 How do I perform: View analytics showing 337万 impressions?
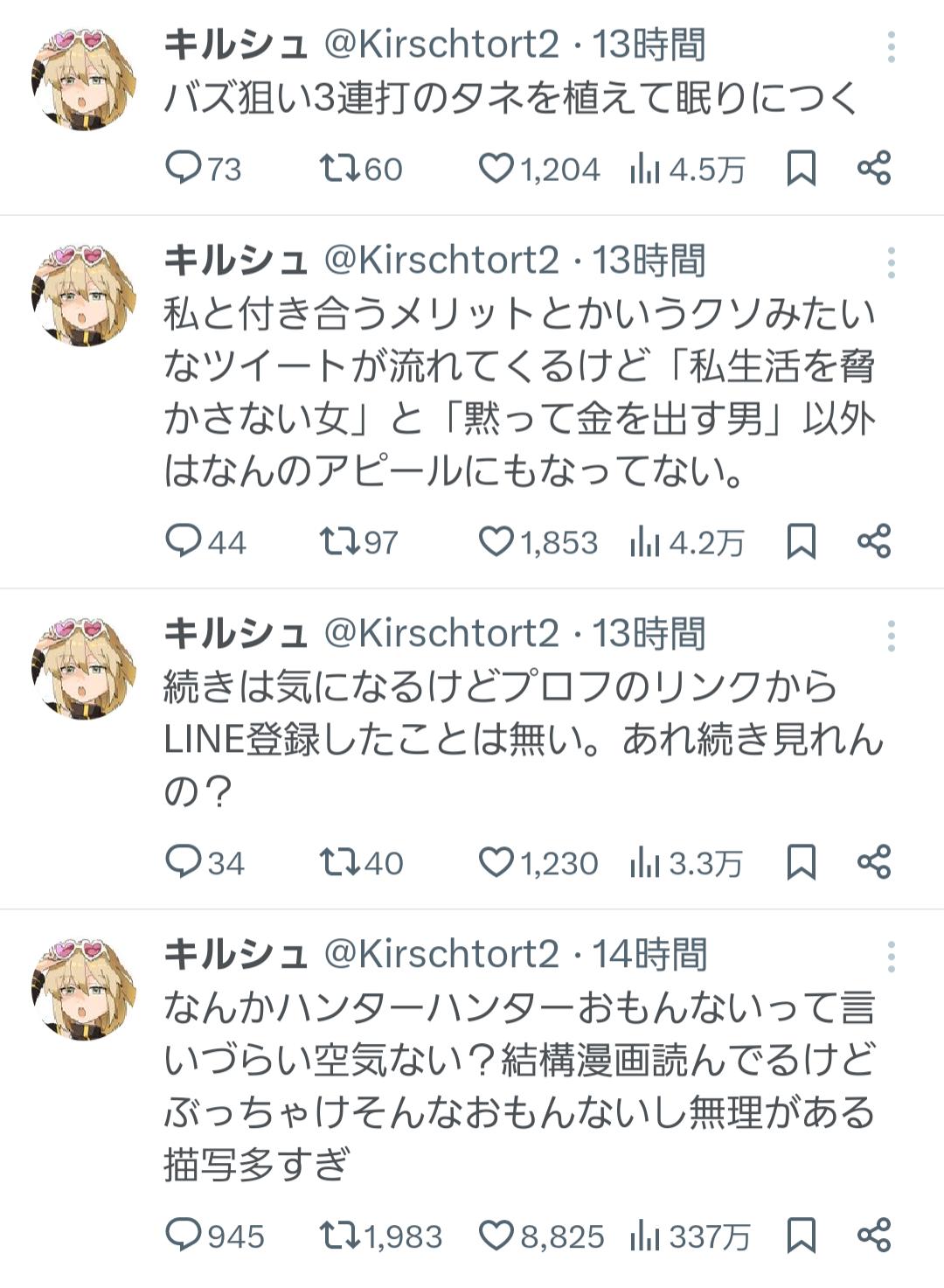(x=690, y=1236)
